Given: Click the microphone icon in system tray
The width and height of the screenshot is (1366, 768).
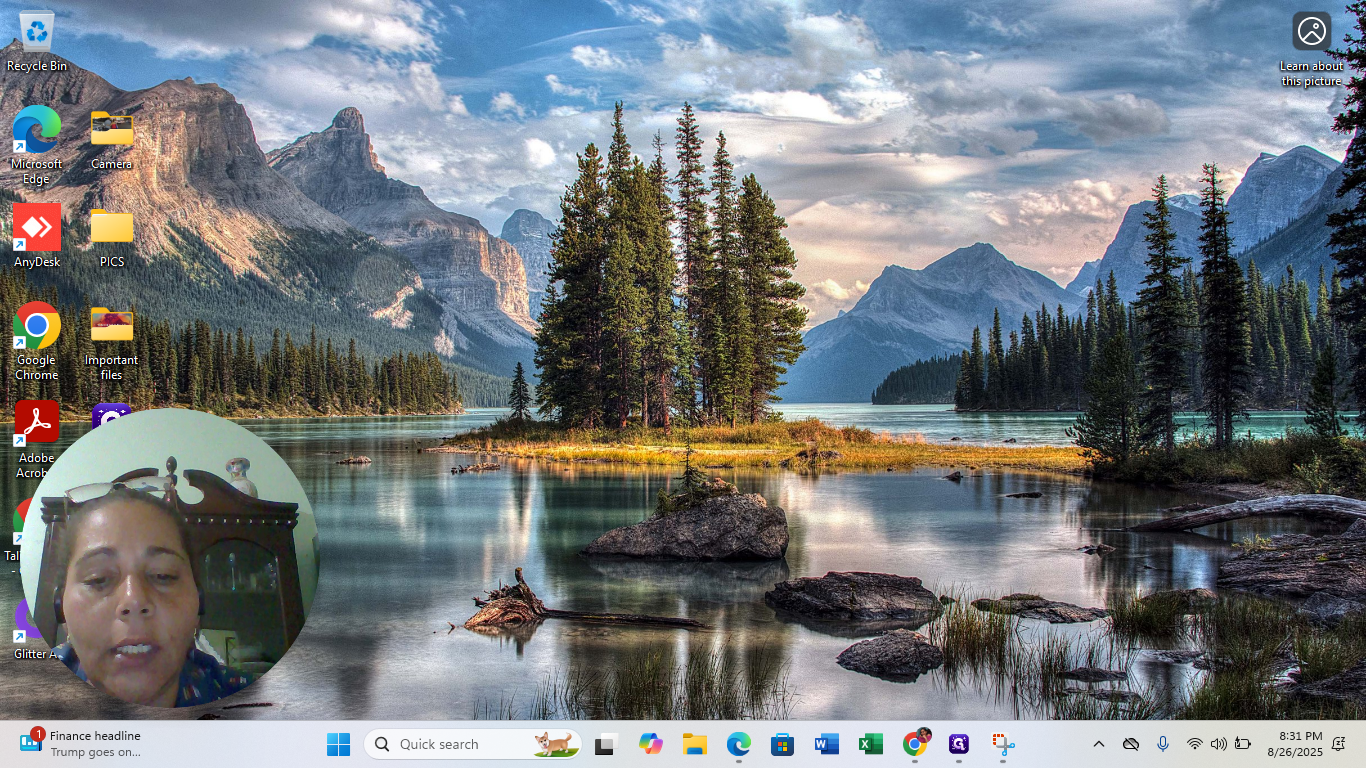Looking at the screenshot, I should [x=1162, y=744].
